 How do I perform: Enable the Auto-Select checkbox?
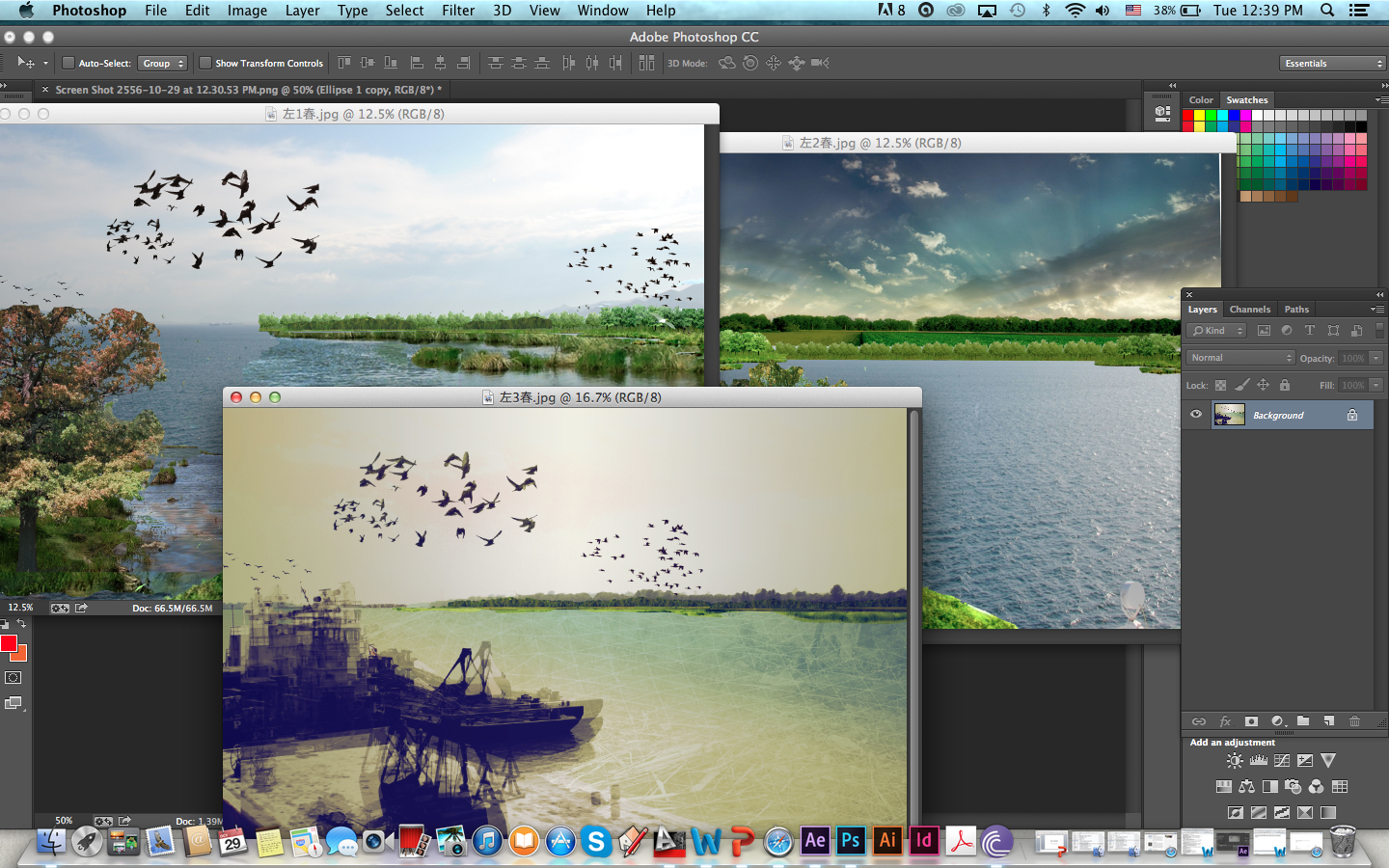click(x=68, y=63)
